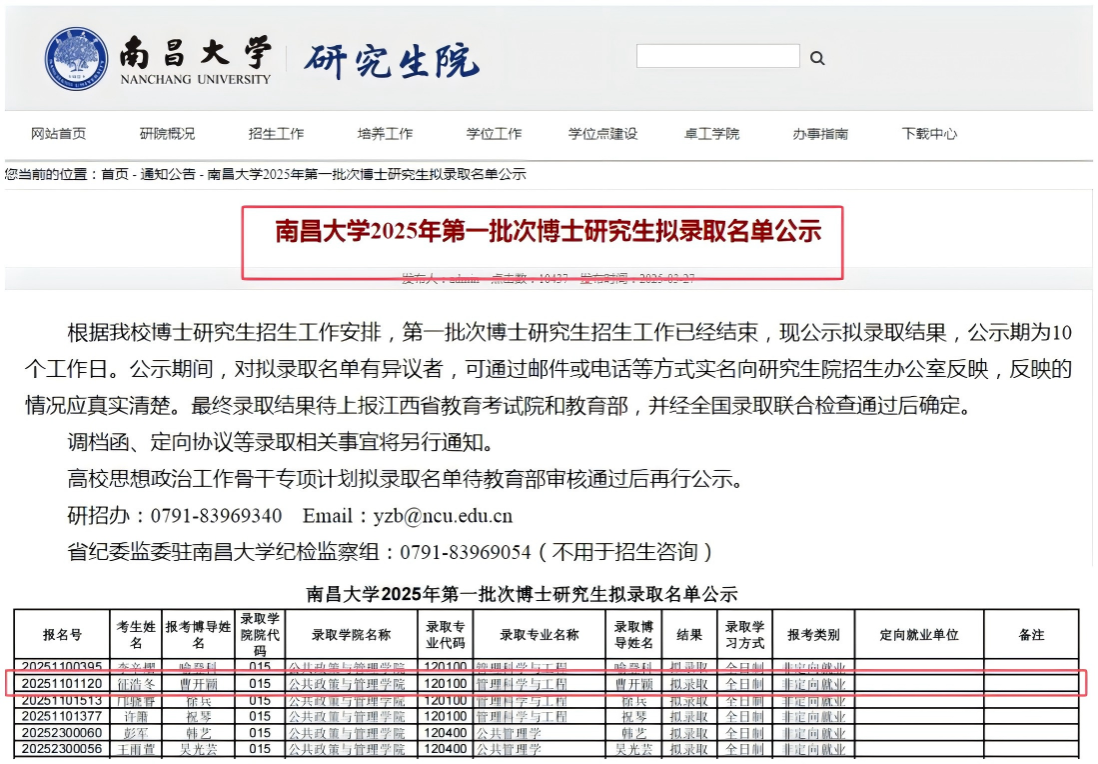Click the 录取专业名称 column header
The height and width of the screenshot is (764, 1098).
tap(540, 635)
